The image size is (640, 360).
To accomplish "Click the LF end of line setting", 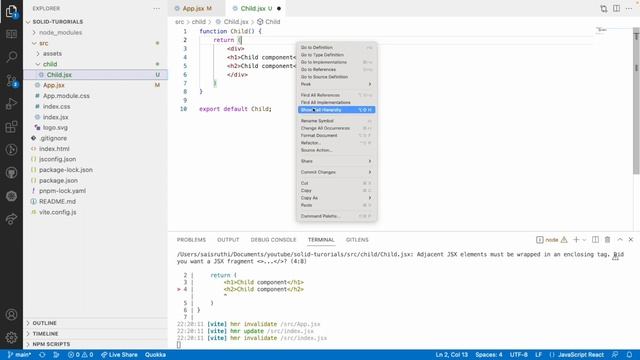I will [x=538, y=355].
